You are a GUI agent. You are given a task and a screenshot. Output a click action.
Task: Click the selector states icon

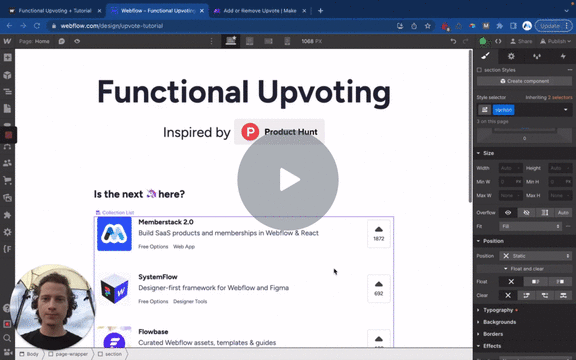pyautogui.click(x=485, y=110)
